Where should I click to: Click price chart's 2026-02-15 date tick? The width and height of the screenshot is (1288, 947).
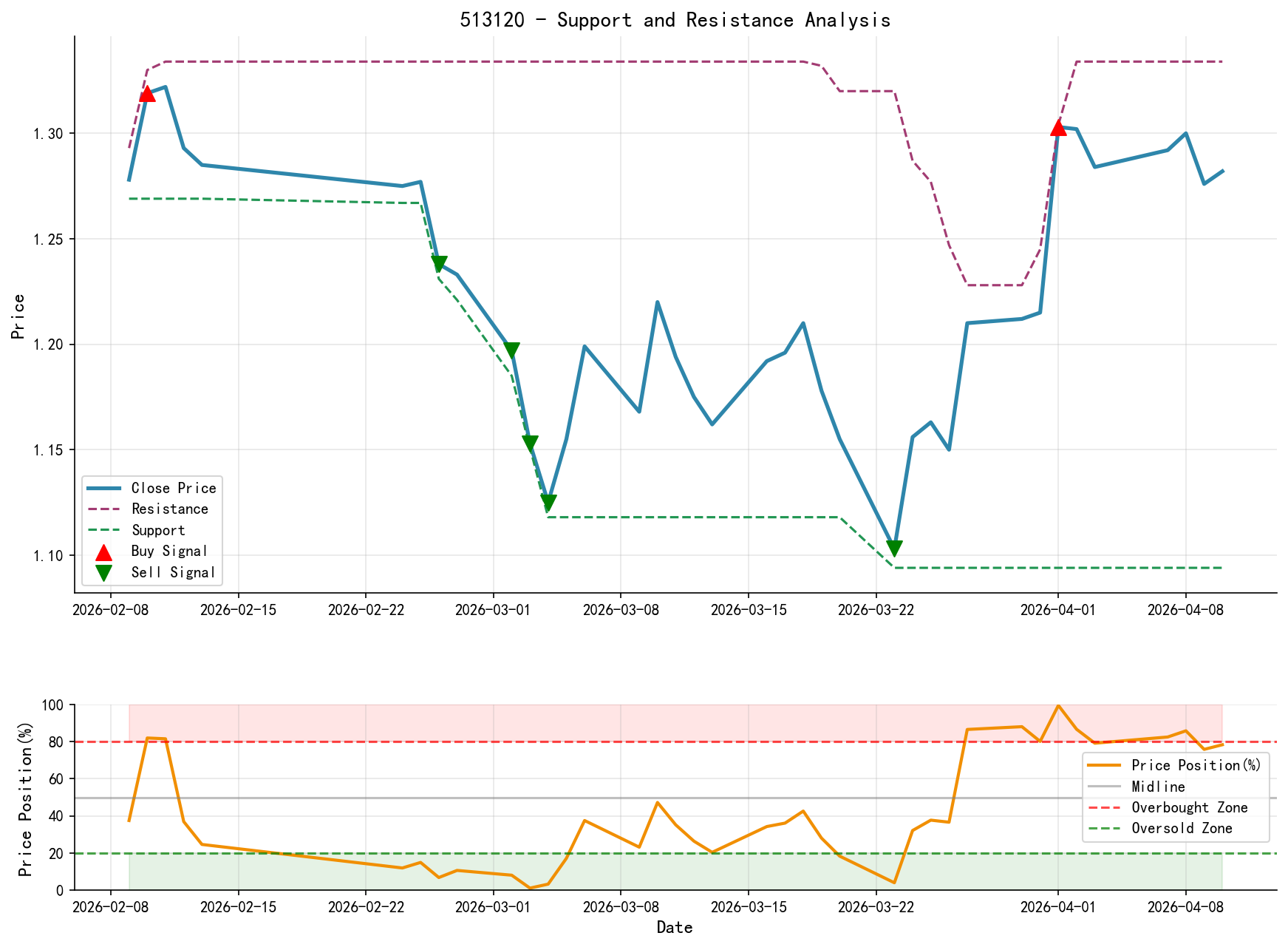click(x=238, y=610)
